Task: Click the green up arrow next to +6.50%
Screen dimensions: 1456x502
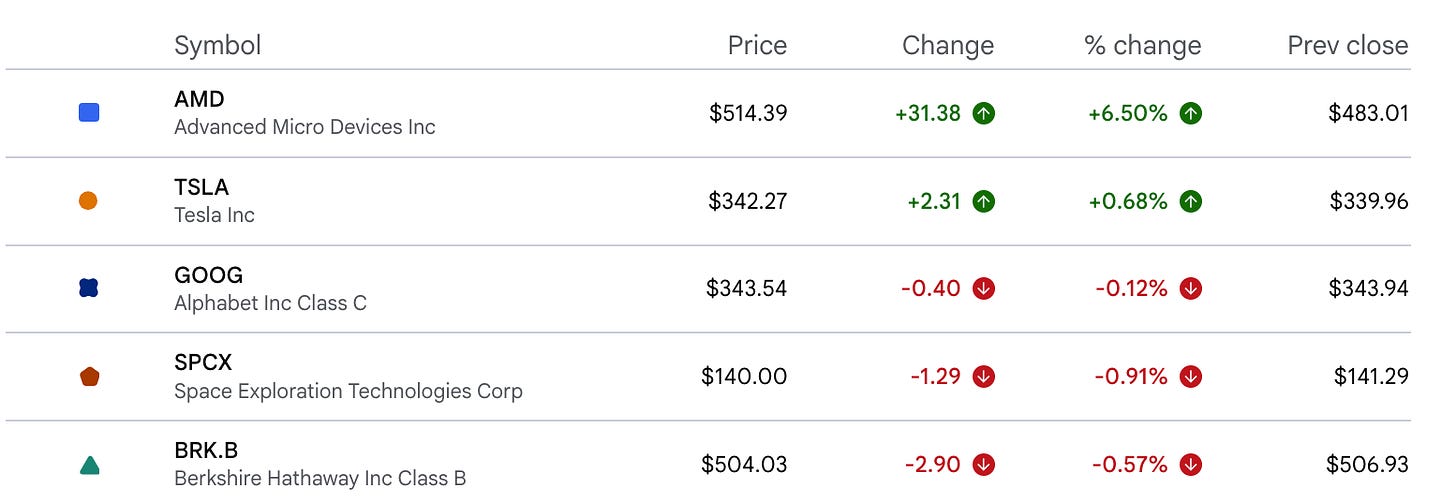Action: [x=1190, y=114]
